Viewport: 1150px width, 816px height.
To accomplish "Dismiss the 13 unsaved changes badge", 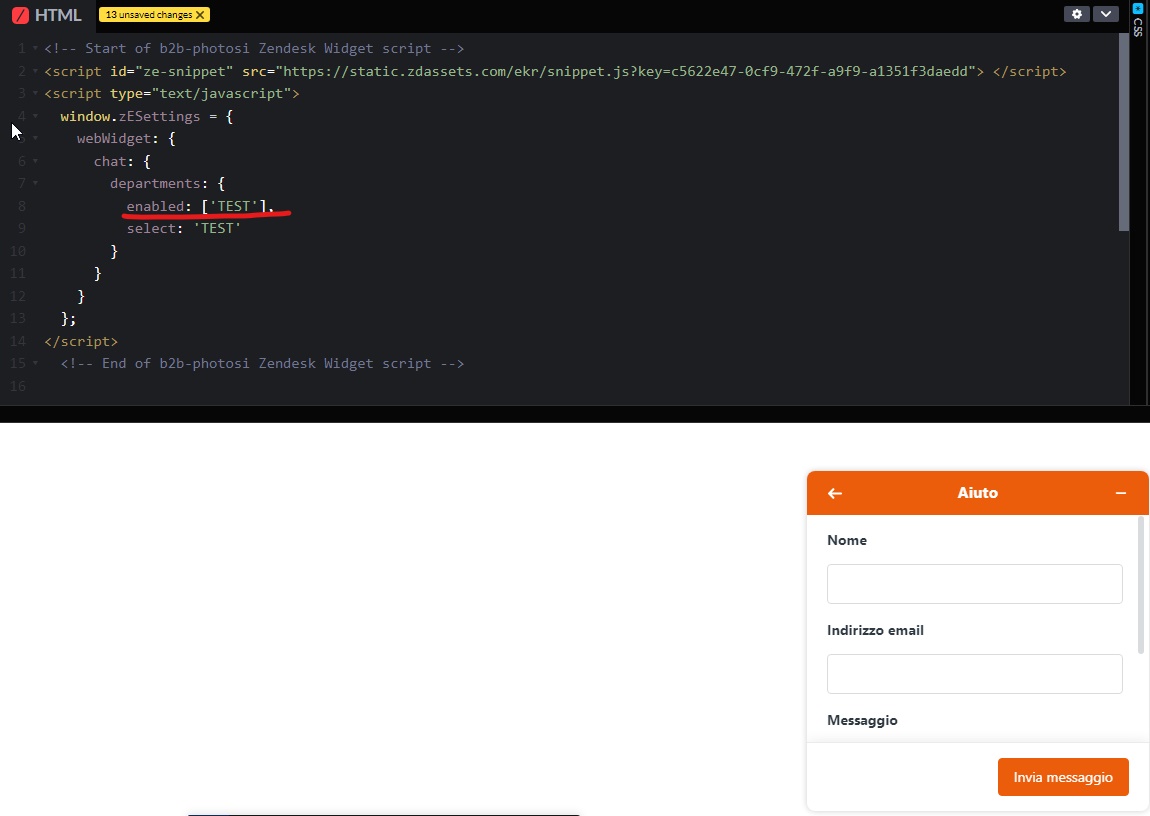I will (200, 15).
